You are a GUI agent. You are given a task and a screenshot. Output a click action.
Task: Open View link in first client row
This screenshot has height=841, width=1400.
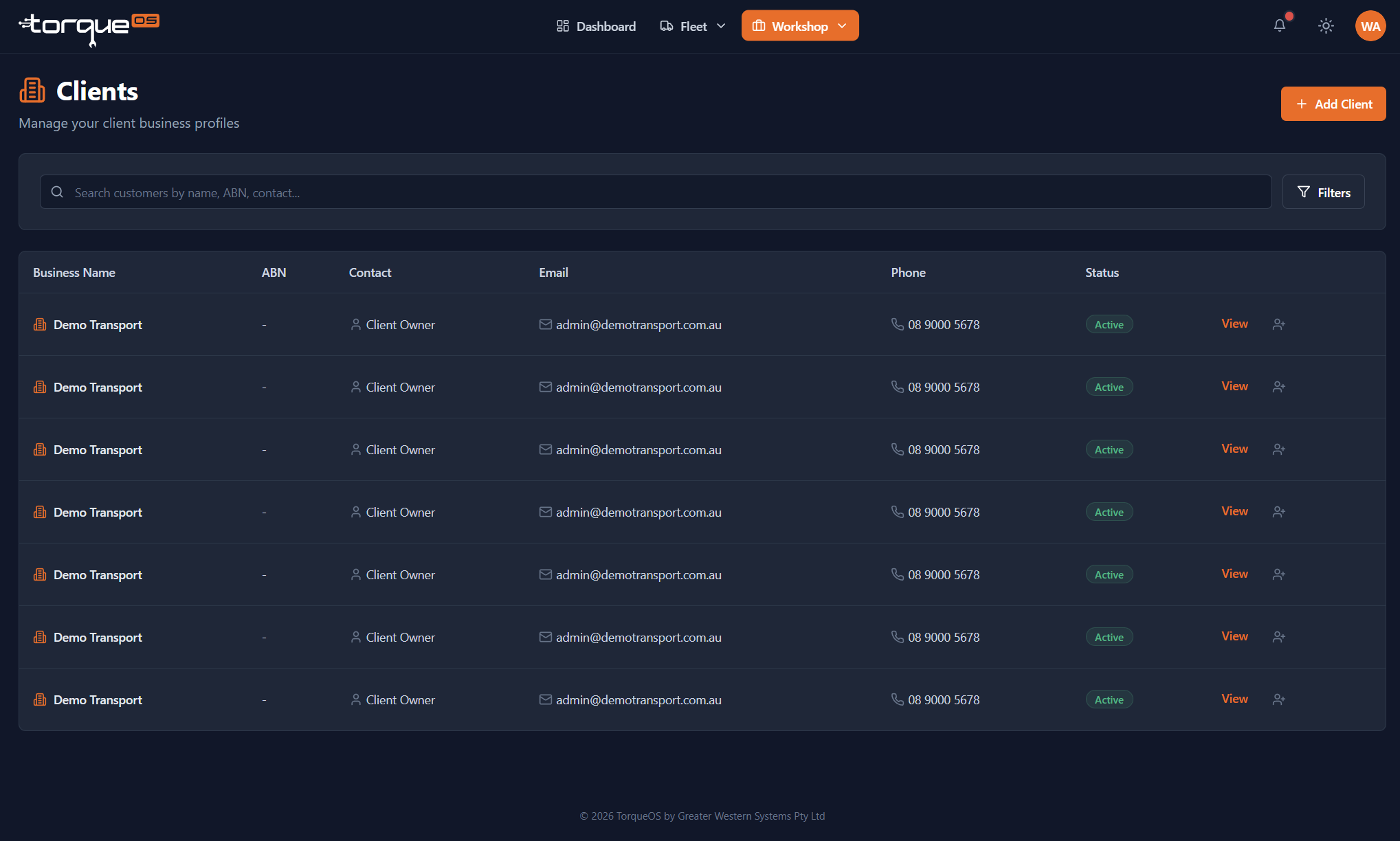click(1234, 324)
